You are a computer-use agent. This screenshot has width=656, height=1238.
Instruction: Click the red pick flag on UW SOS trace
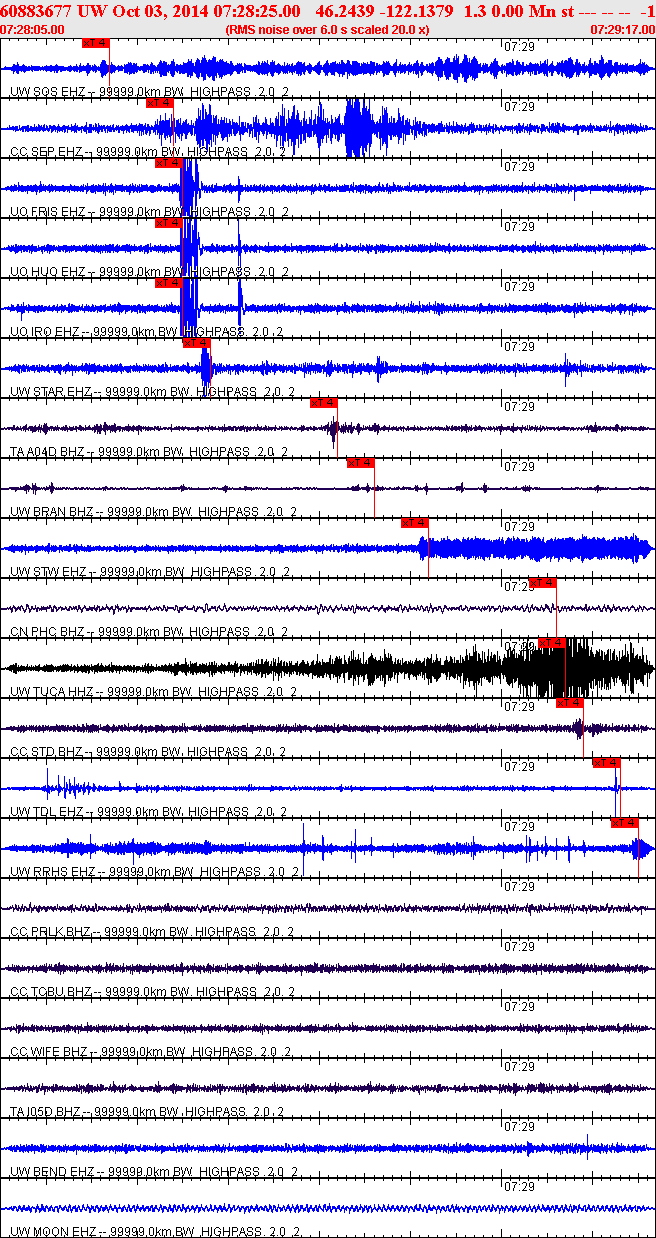(x=96, y=43)
